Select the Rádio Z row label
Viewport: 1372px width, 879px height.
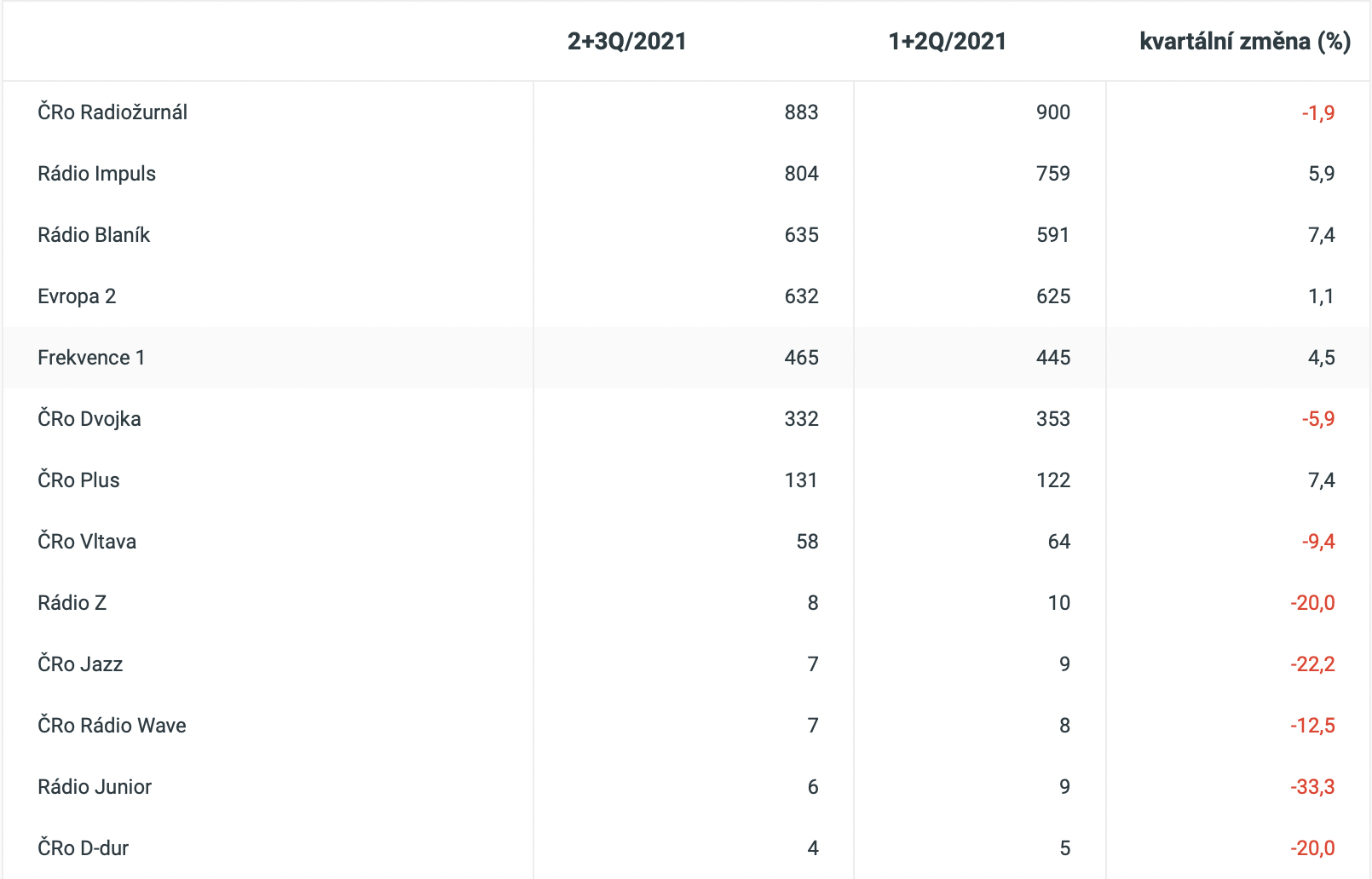(72, 603)
